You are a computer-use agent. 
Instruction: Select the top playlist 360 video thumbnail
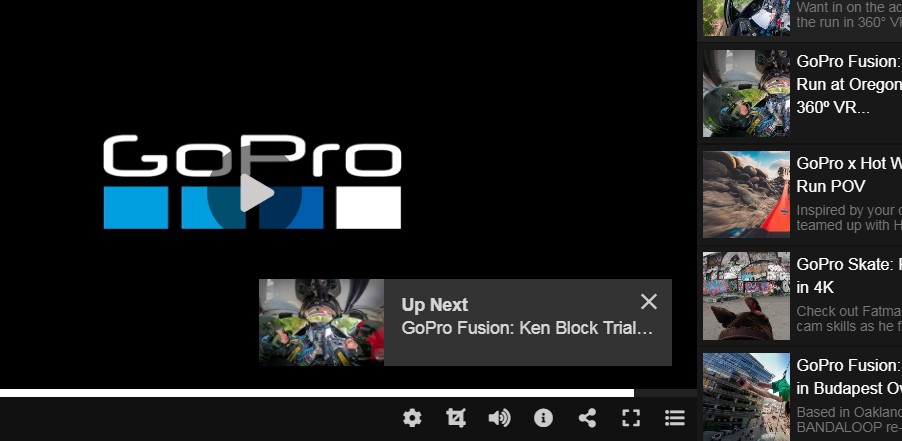click(x=746, y=18)
